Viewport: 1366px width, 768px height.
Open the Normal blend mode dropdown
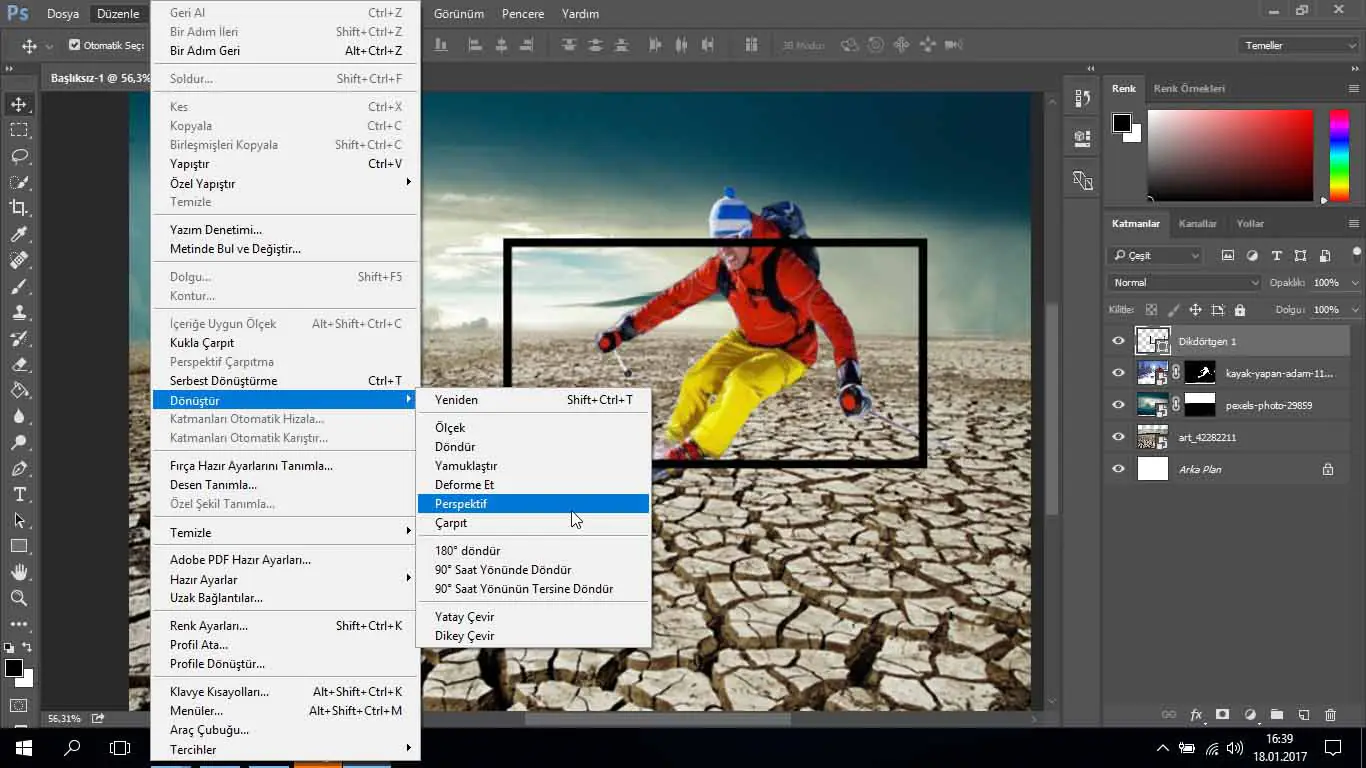(x=1184, y=283)
